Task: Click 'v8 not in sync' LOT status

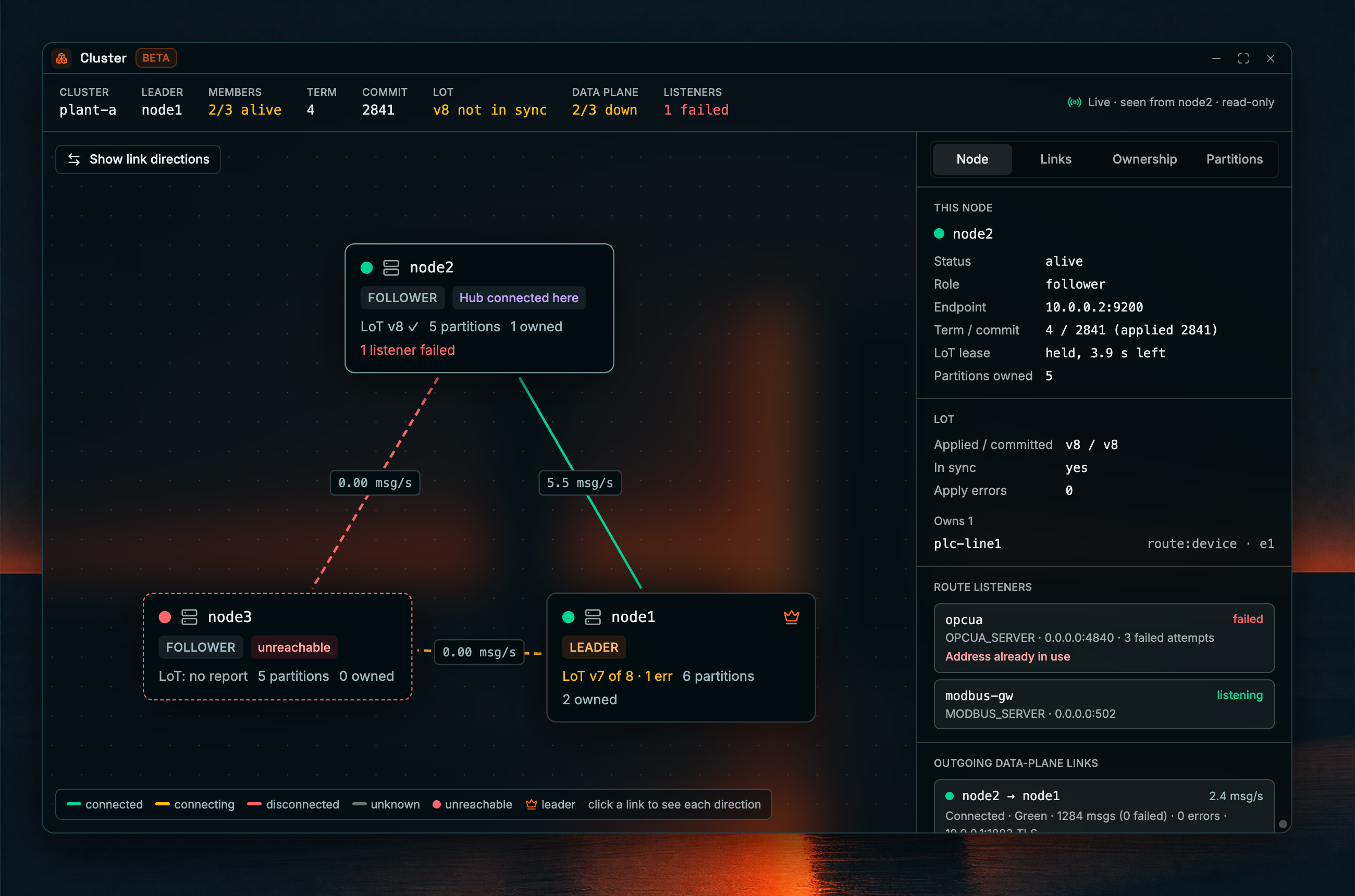Action: [x=490, y=110]
